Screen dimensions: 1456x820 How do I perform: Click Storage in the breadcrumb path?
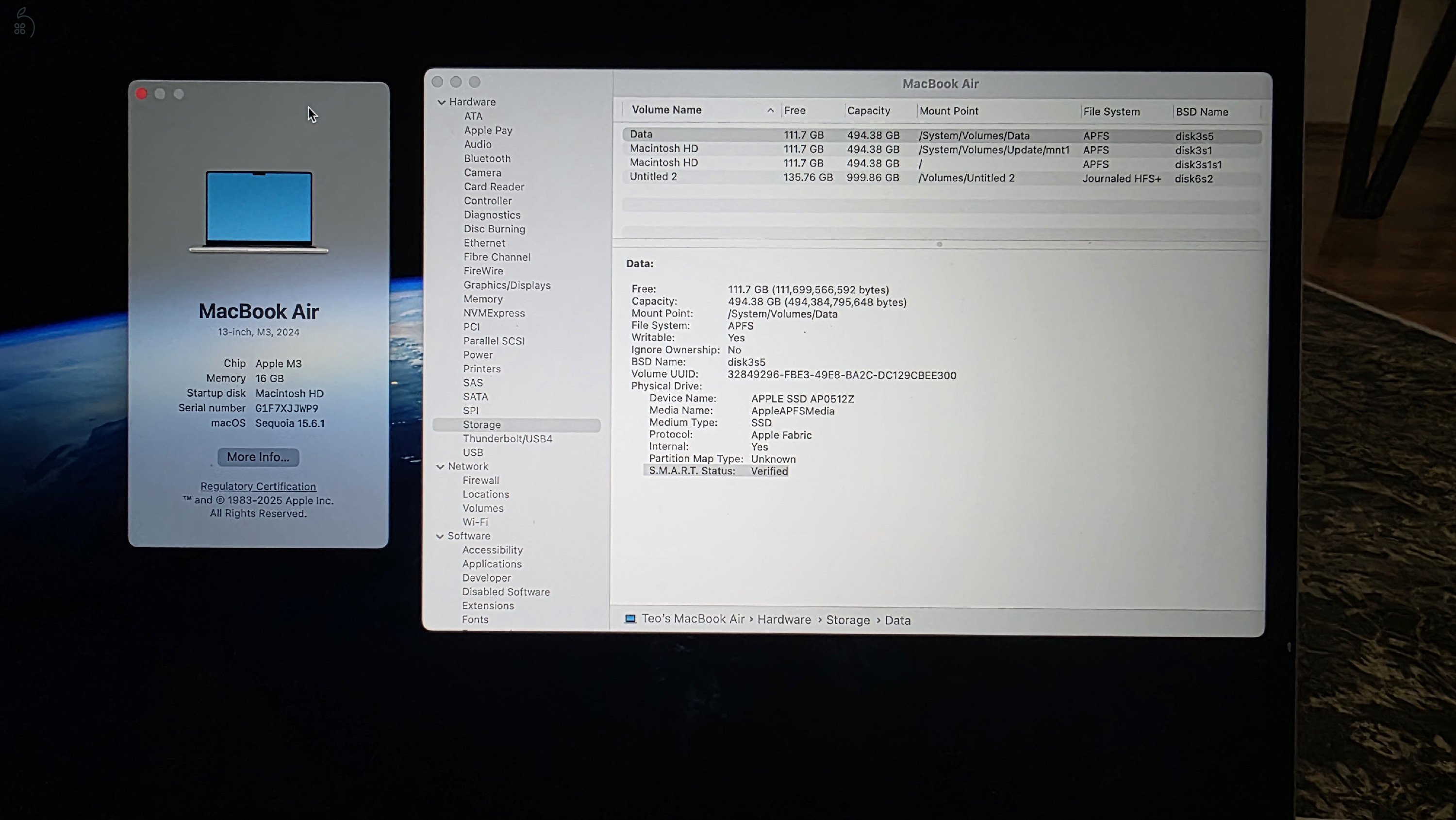tap(848, 619)
